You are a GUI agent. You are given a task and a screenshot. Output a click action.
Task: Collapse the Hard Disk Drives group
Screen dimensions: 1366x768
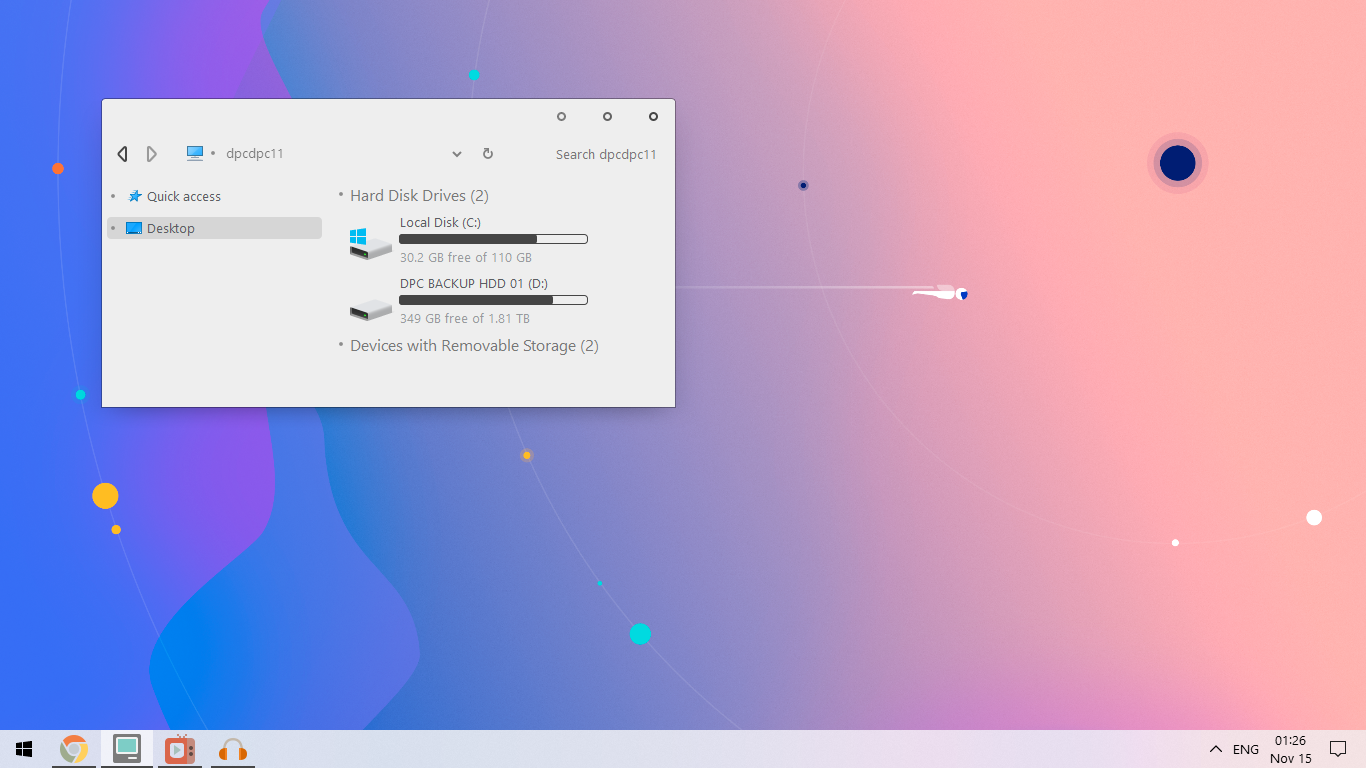pos(340,195)
